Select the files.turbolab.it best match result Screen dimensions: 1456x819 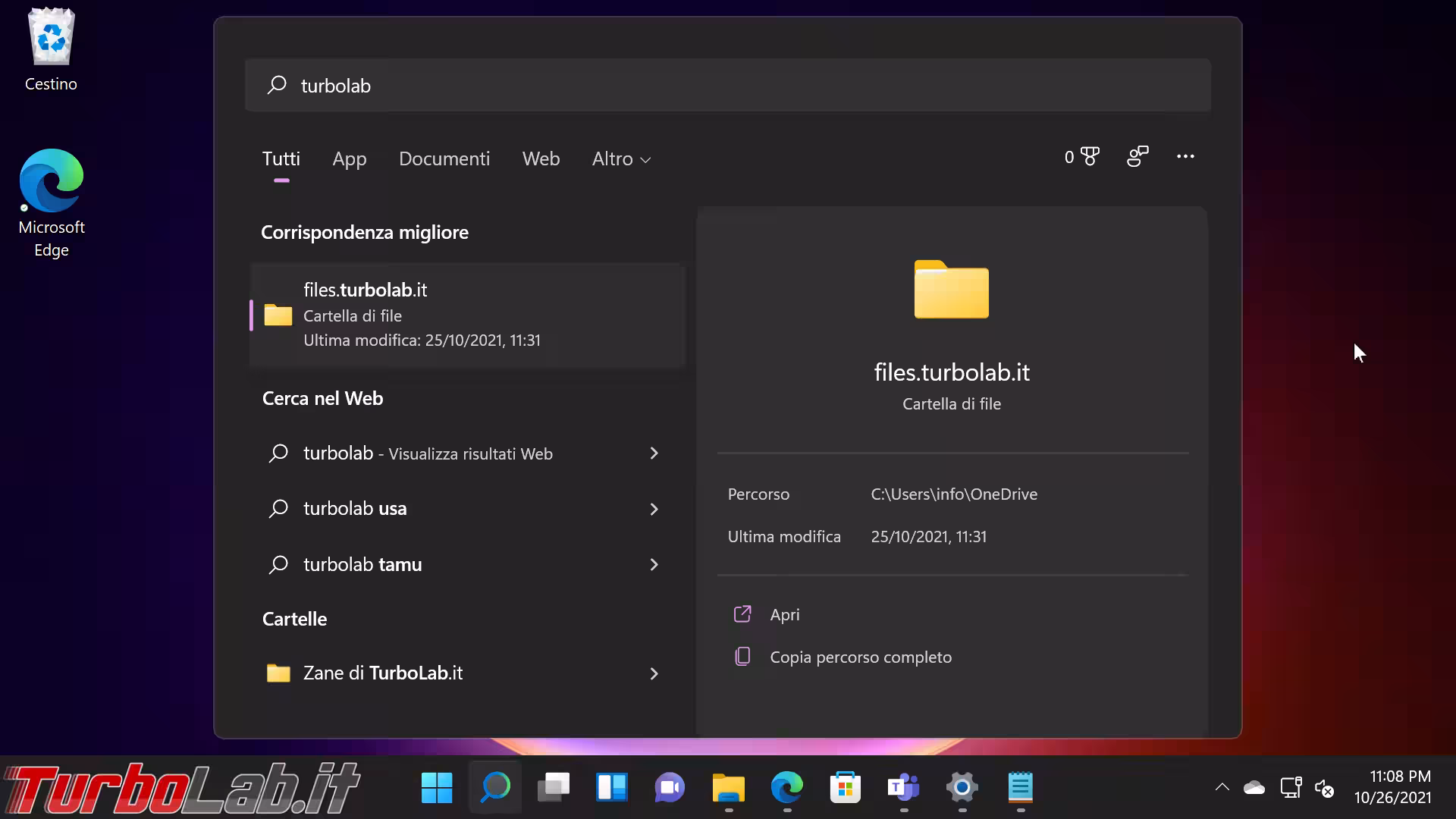tap(467, 315)
